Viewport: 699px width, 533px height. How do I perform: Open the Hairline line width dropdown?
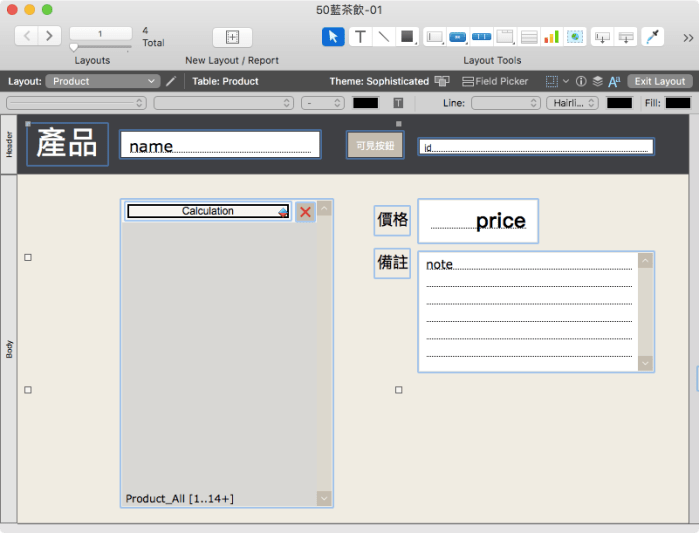click(572, 103)
